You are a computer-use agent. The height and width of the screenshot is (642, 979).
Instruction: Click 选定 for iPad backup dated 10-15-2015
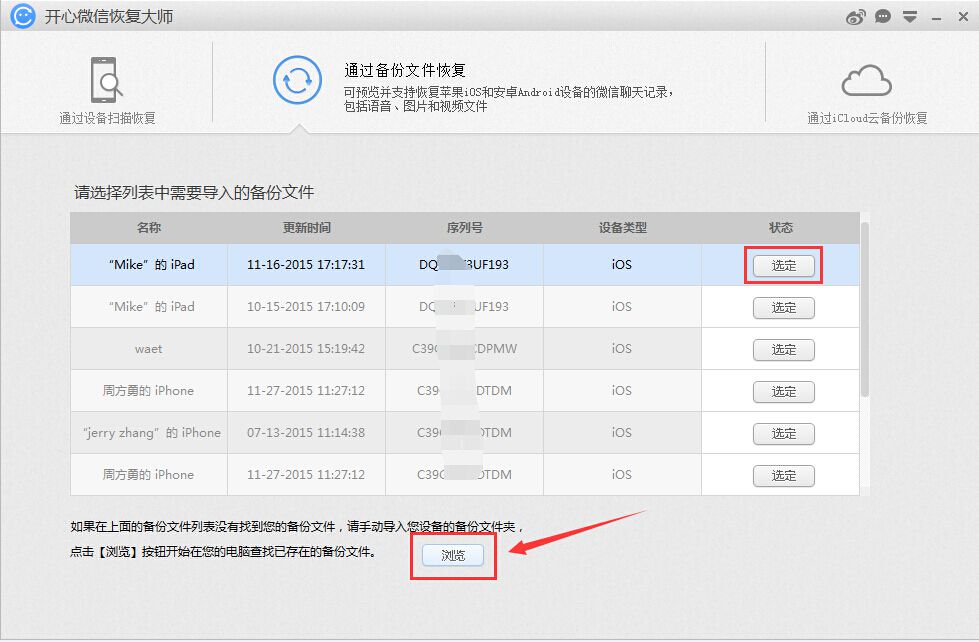pyautogui.click(x=783, y=308)
